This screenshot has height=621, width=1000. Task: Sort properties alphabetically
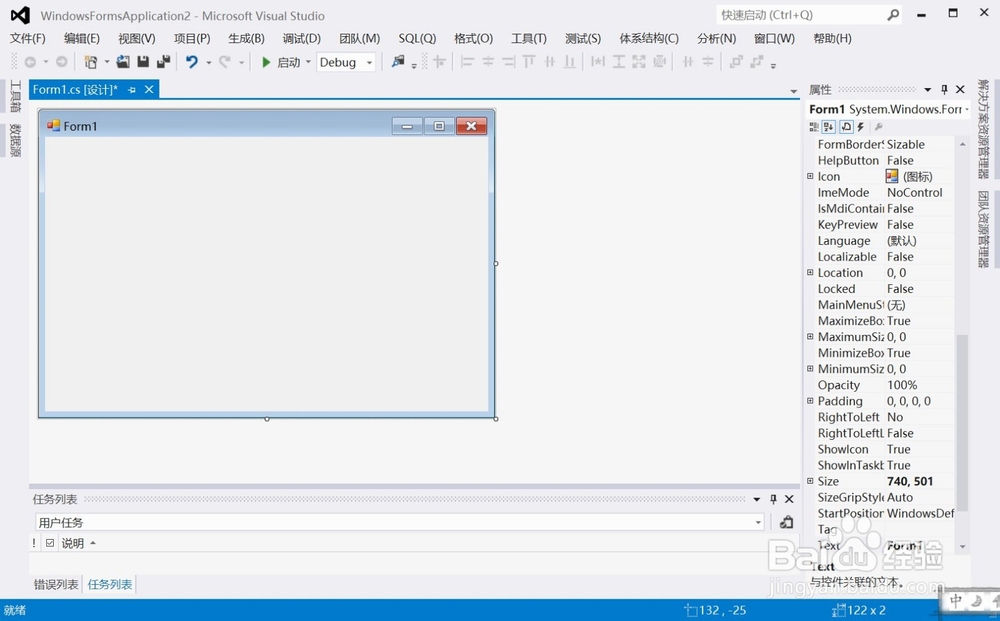click(828, 127)
